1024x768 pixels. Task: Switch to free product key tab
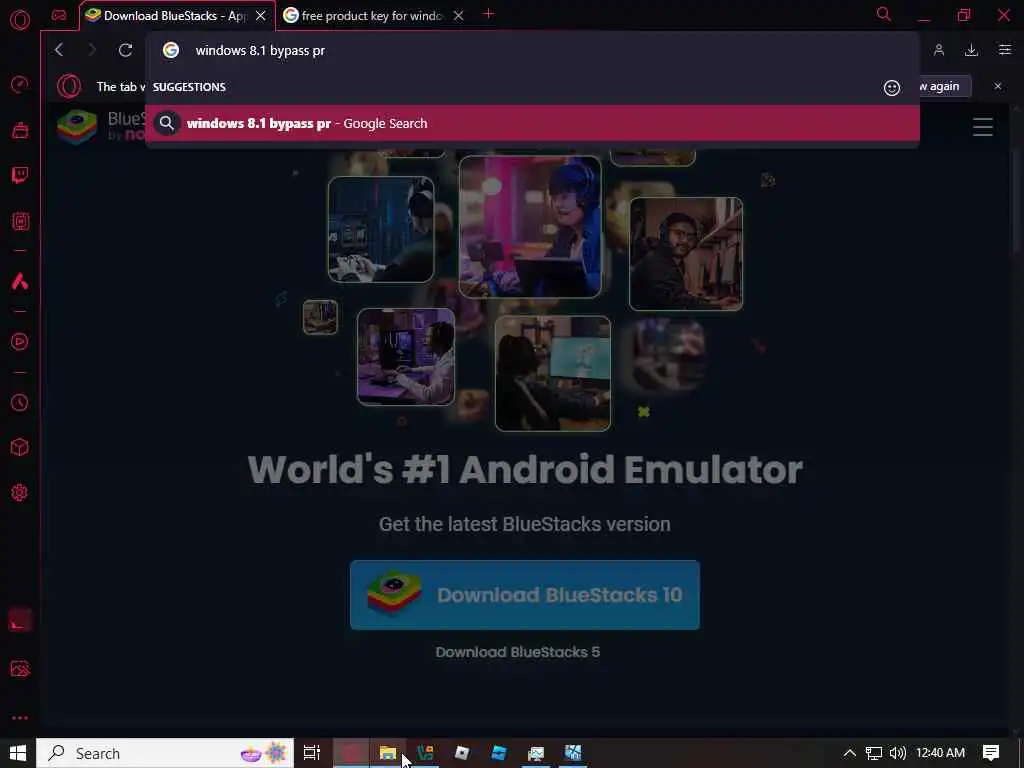click(372, 16)
